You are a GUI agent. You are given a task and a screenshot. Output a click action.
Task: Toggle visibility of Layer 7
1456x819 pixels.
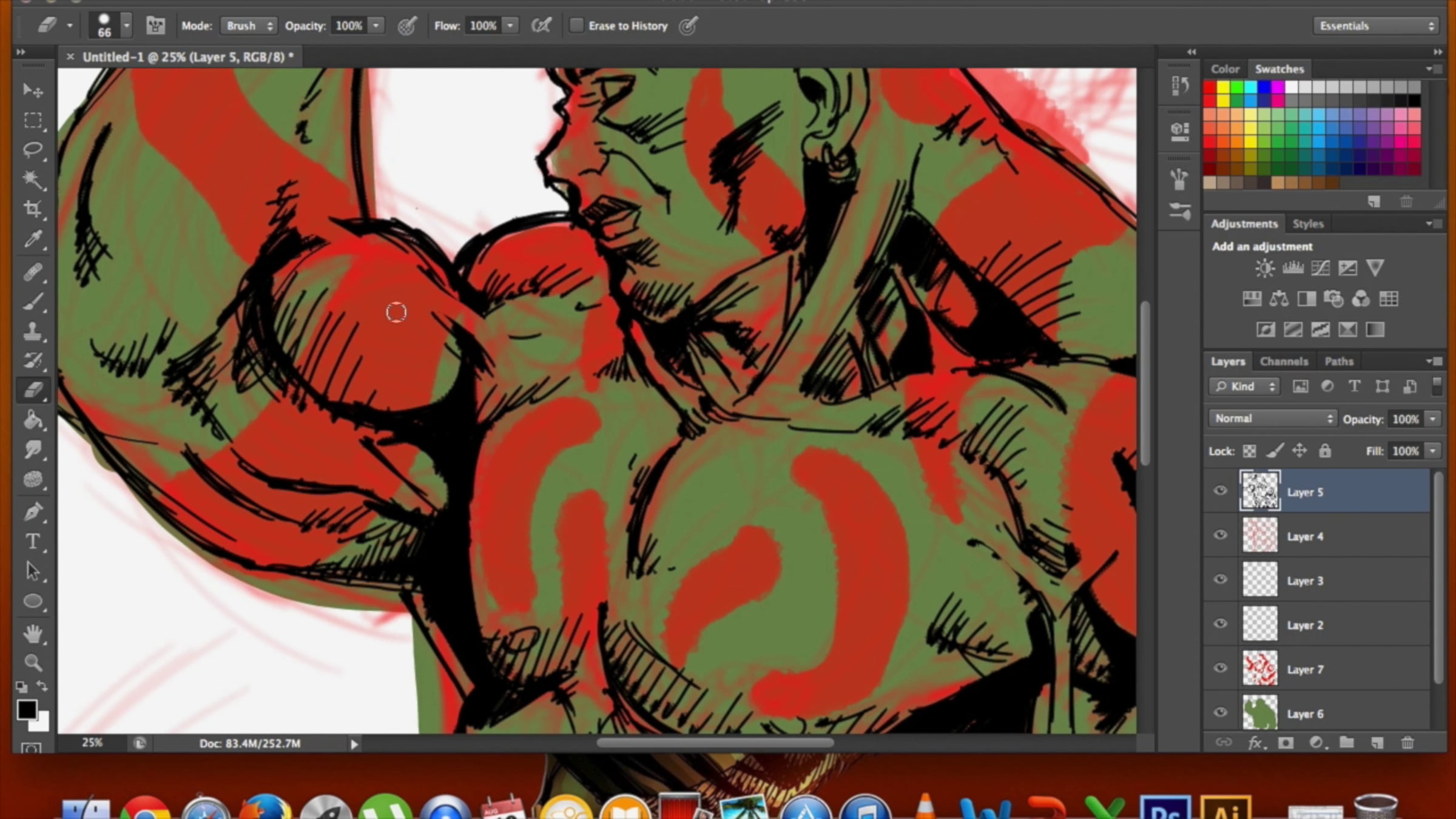point(1220,668)
